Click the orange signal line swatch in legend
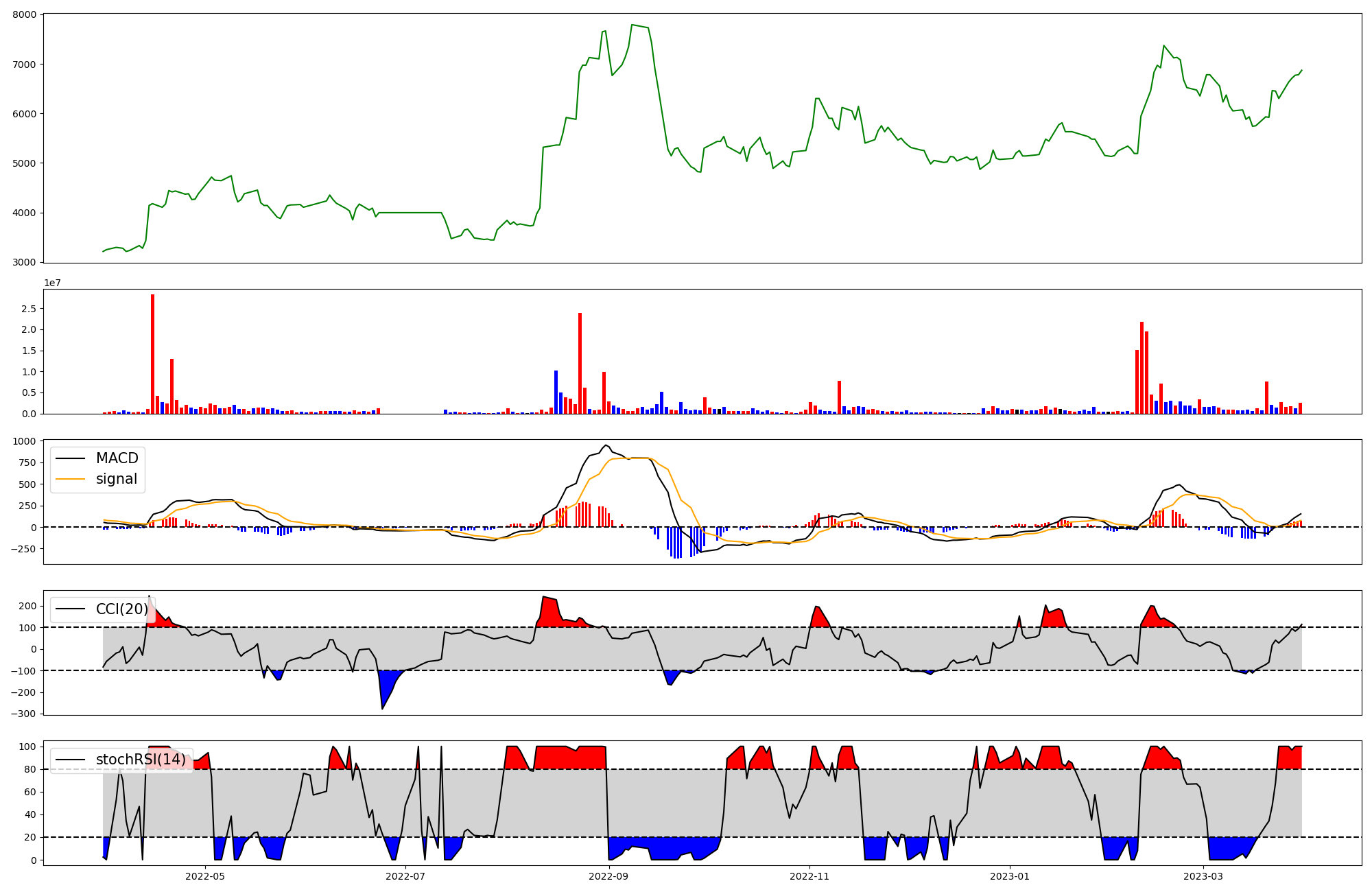The width and height of the screenshot is (1372, 892). click(71, 479)
